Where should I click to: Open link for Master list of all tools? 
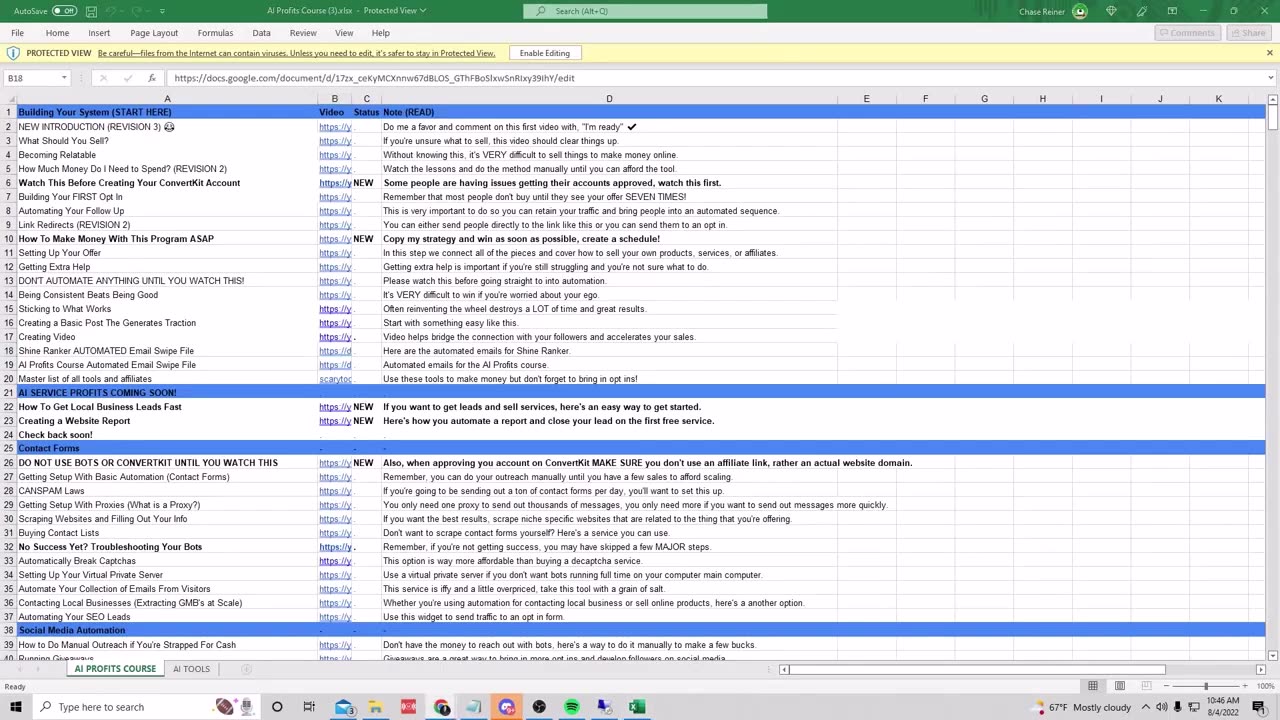point(335,379)
